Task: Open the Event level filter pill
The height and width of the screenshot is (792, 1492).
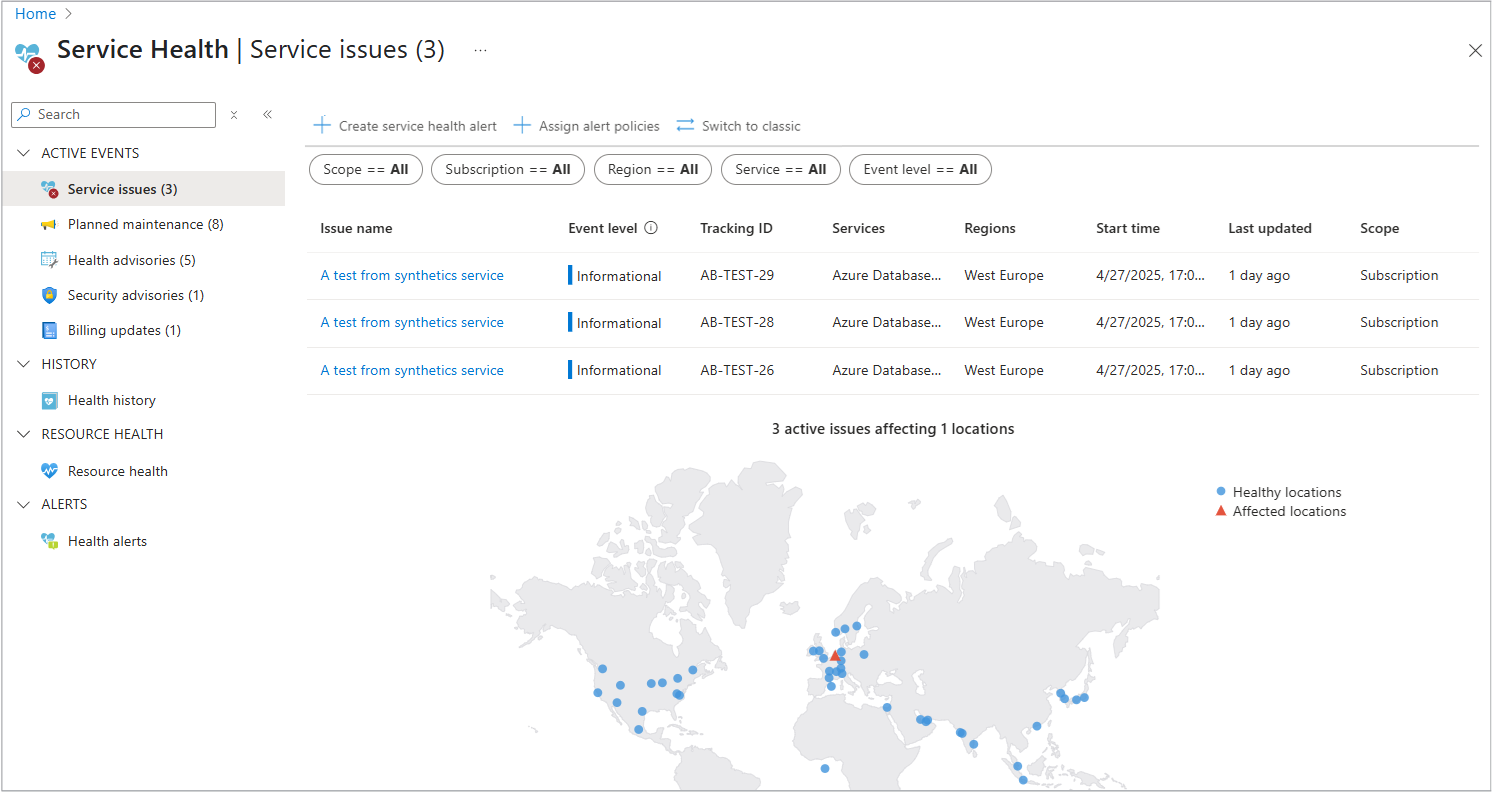Action: tap(919, 169)
